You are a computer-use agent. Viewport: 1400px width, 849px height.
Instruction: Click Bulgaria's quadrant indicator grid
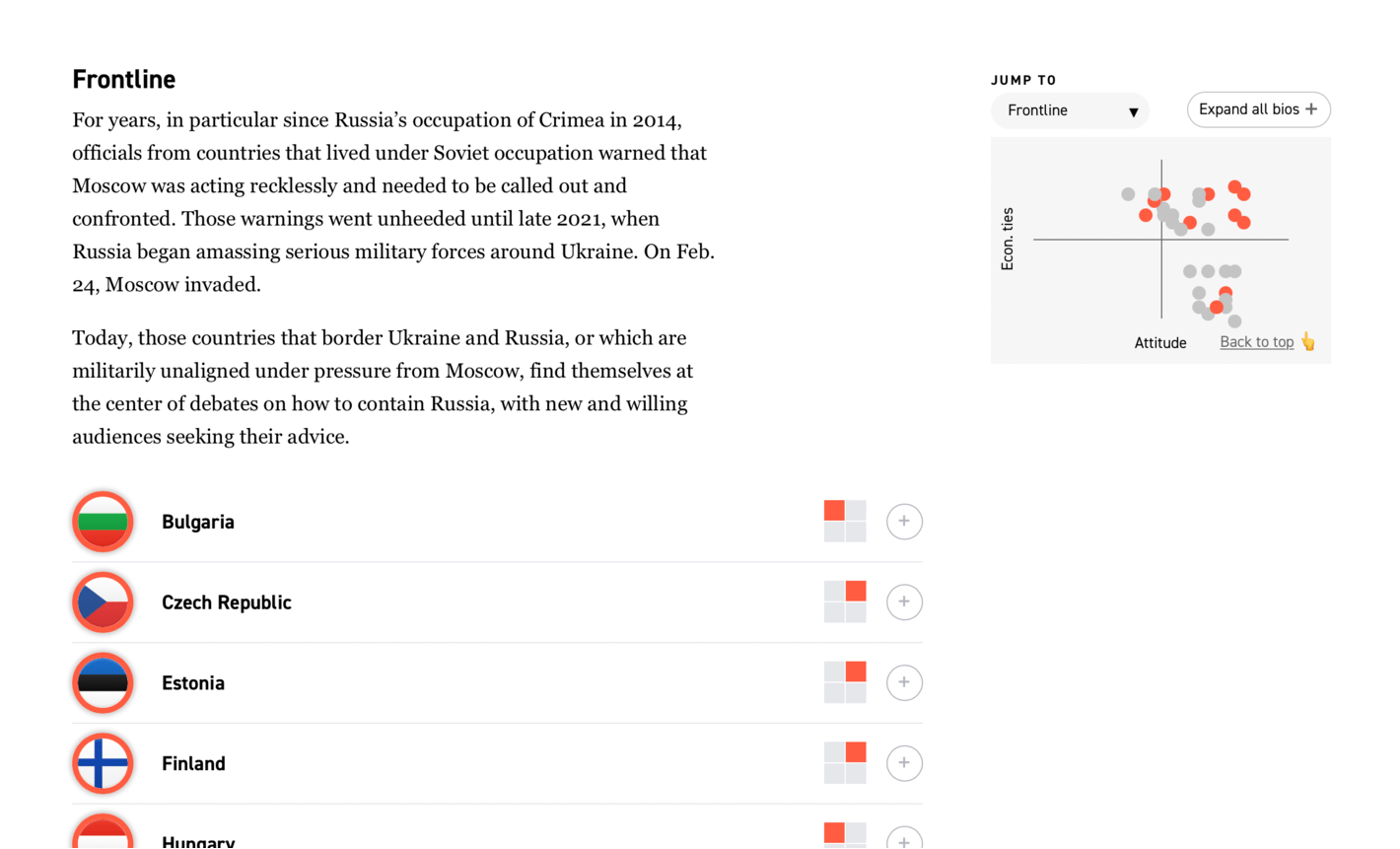tap(845, 522)
